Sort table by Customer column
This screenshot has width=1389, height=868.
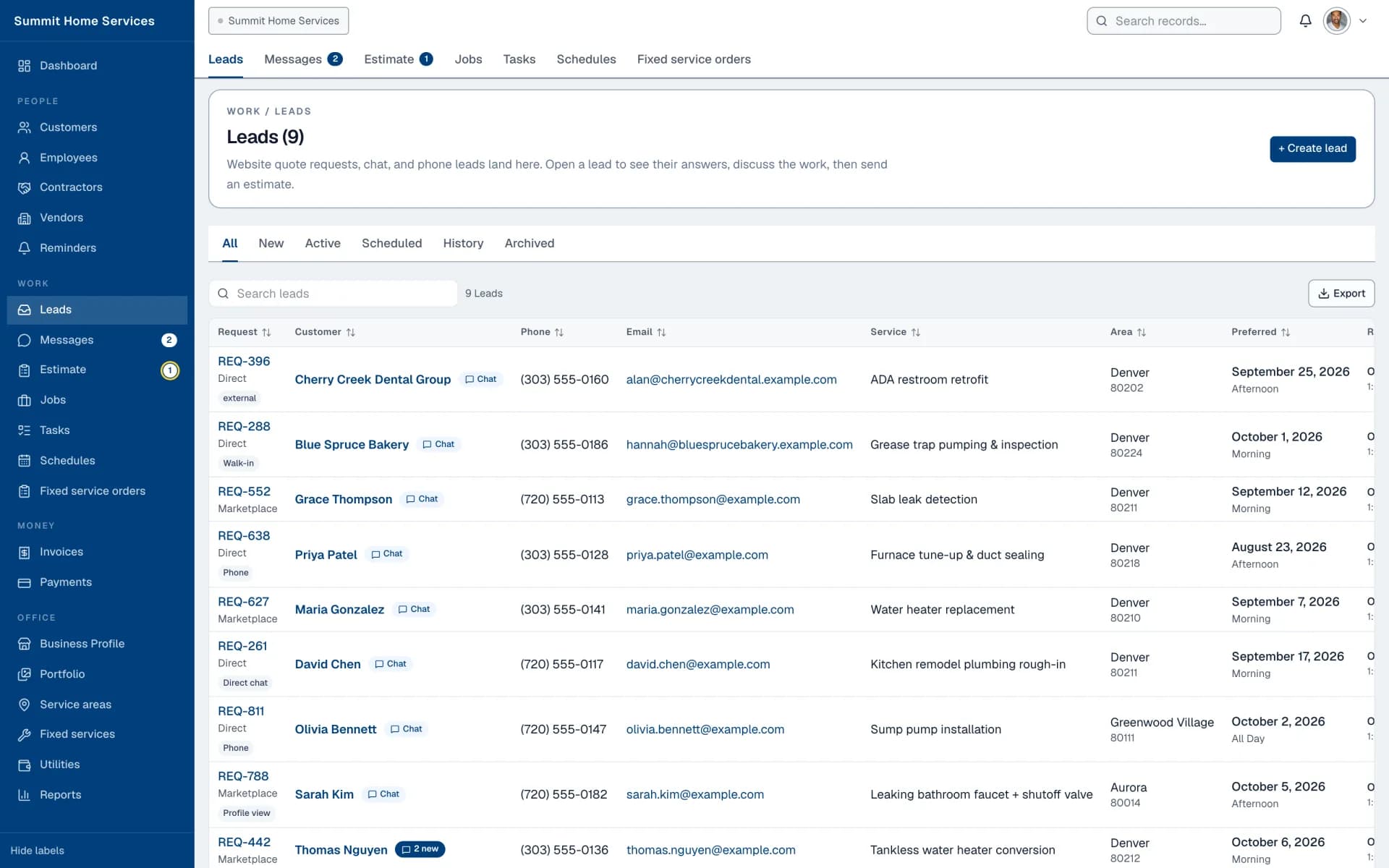pyautogui.click(x=325, y=332)
